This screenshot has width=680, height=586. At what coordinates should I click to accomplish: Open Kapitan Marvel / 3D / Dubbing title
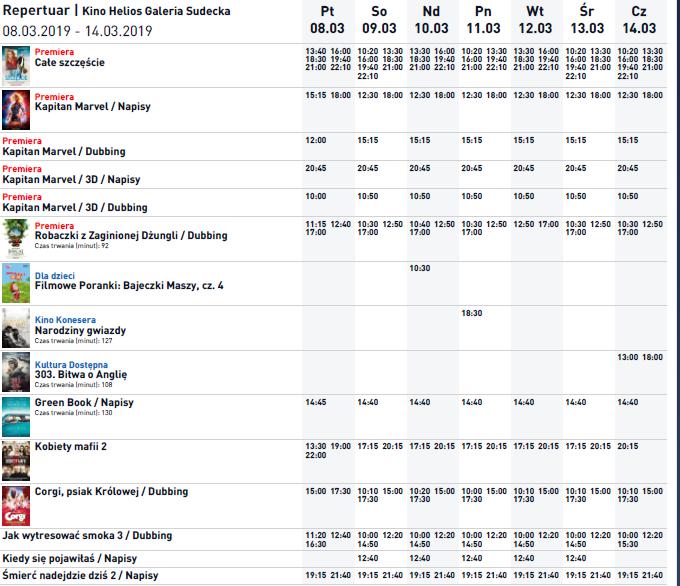pos(75,207)
